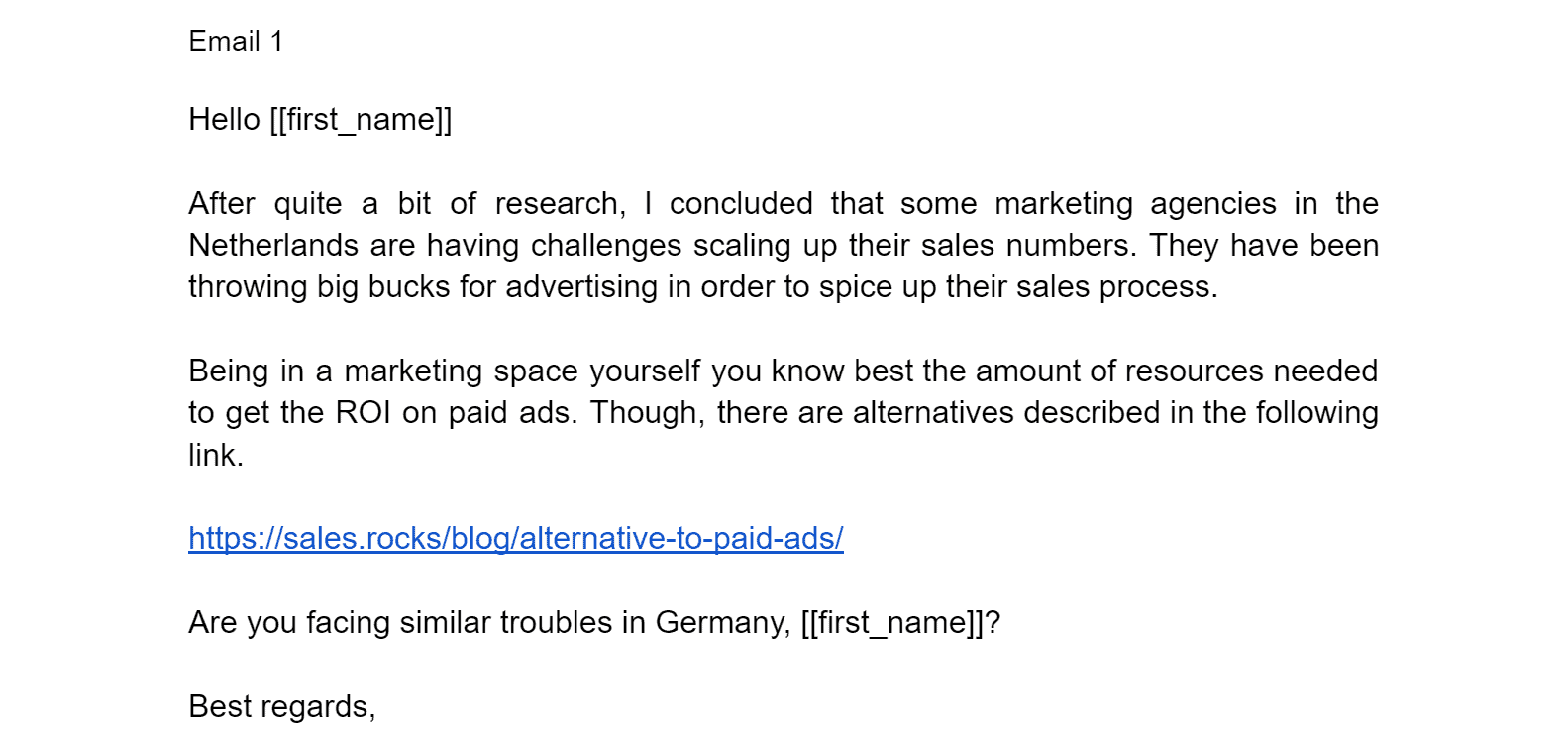Click the [[first_name]] placeholder in the greeting

(361, 120)
